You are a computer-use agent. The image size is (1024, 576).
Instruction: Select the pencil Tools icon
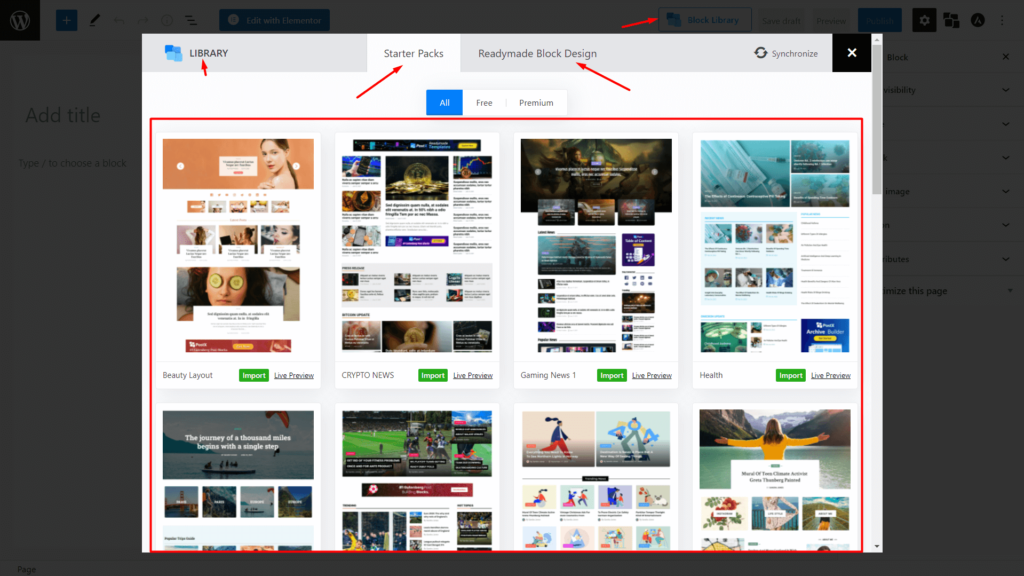click(95, 20)
